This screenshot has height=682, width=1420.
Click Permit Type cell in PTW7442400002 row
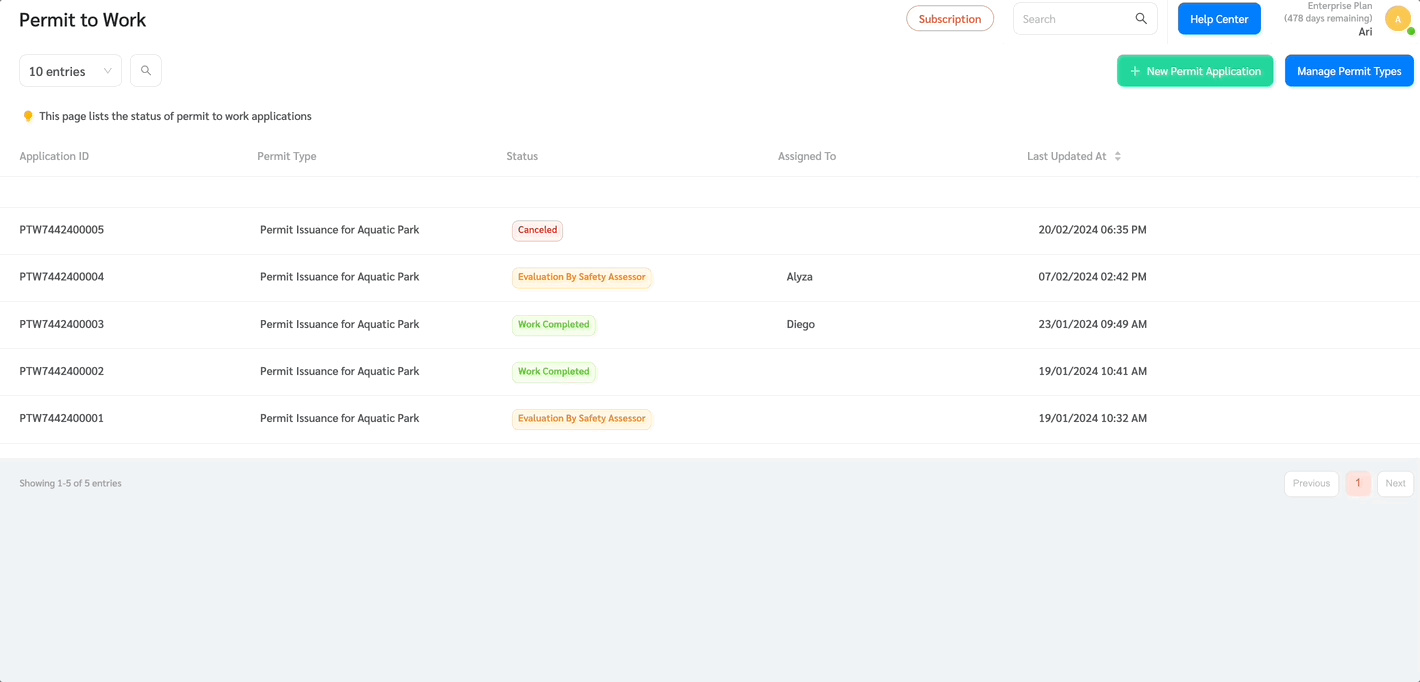pos(339,371)
